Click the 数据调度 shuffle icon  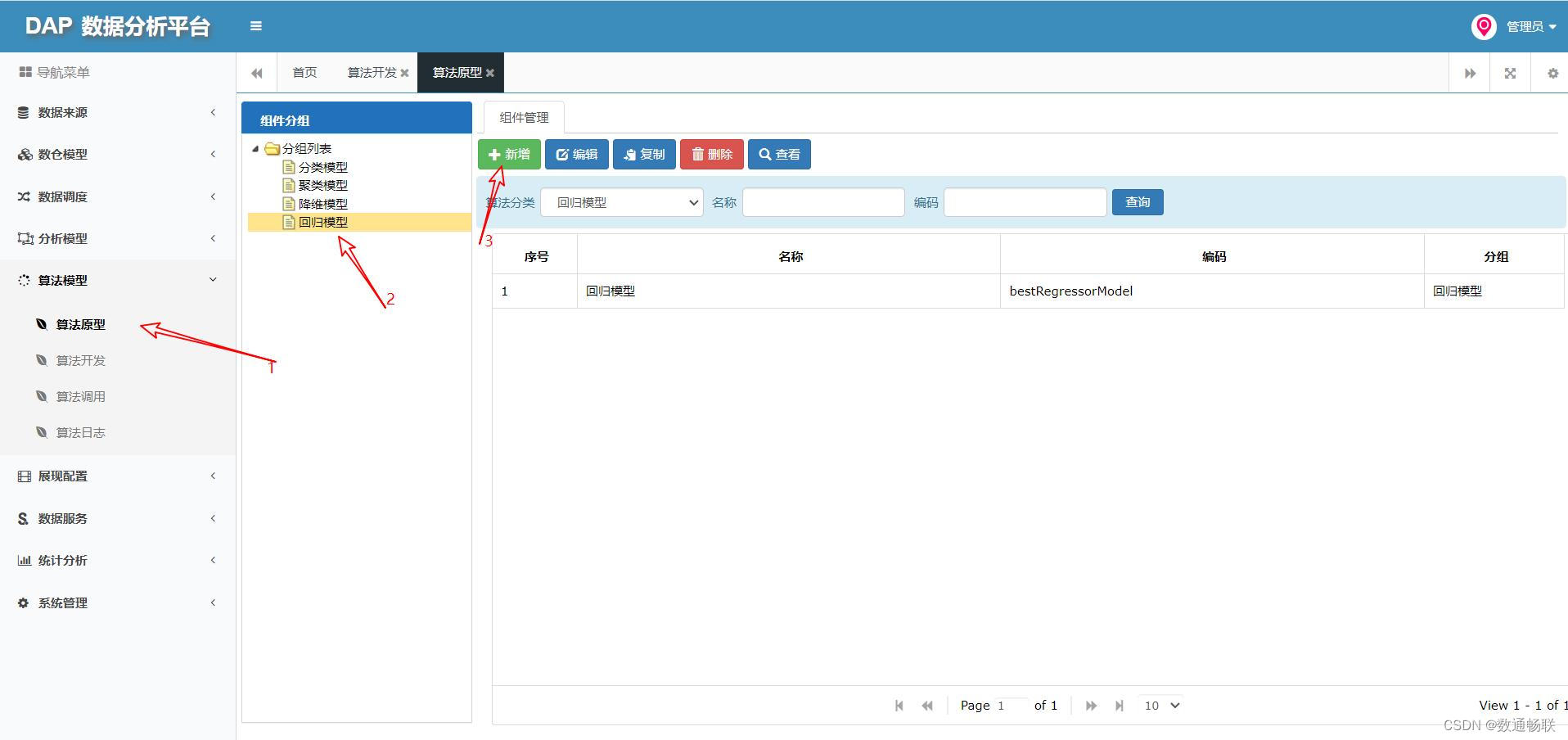[x=24, y=197]
